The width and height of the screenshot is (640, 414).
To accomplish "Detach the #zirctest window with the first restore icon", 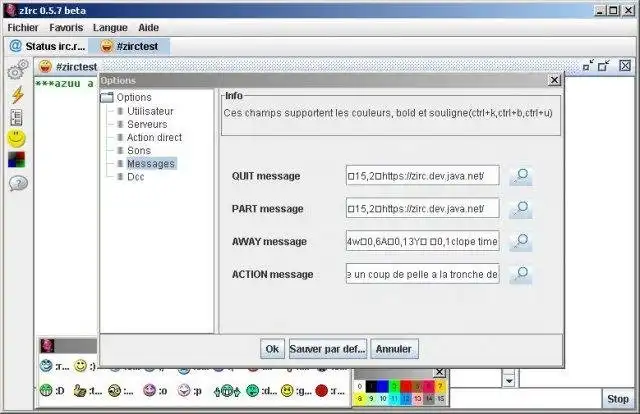I will 588,66.
